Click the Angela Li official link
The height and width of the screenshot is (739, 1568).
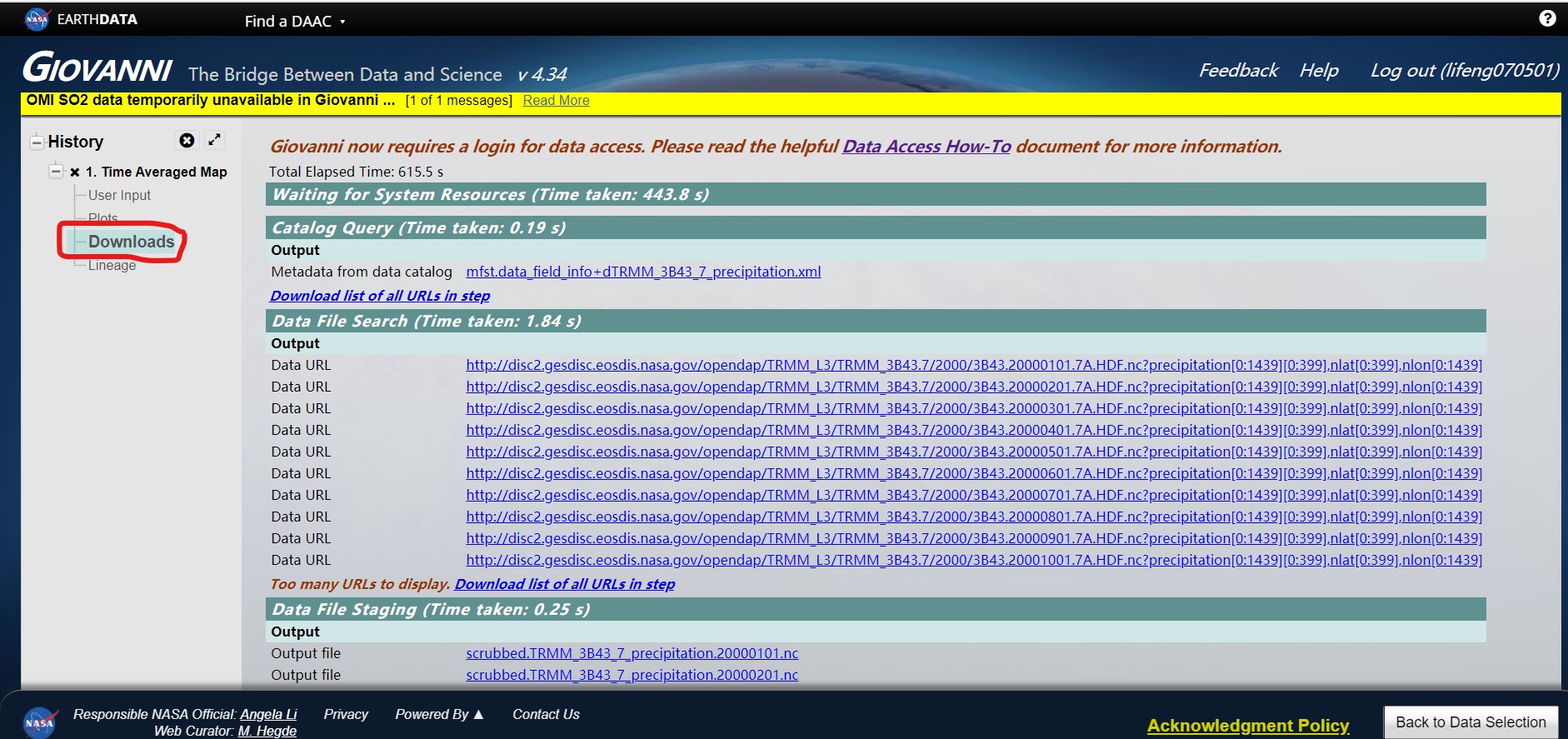(x=268, y=714)
